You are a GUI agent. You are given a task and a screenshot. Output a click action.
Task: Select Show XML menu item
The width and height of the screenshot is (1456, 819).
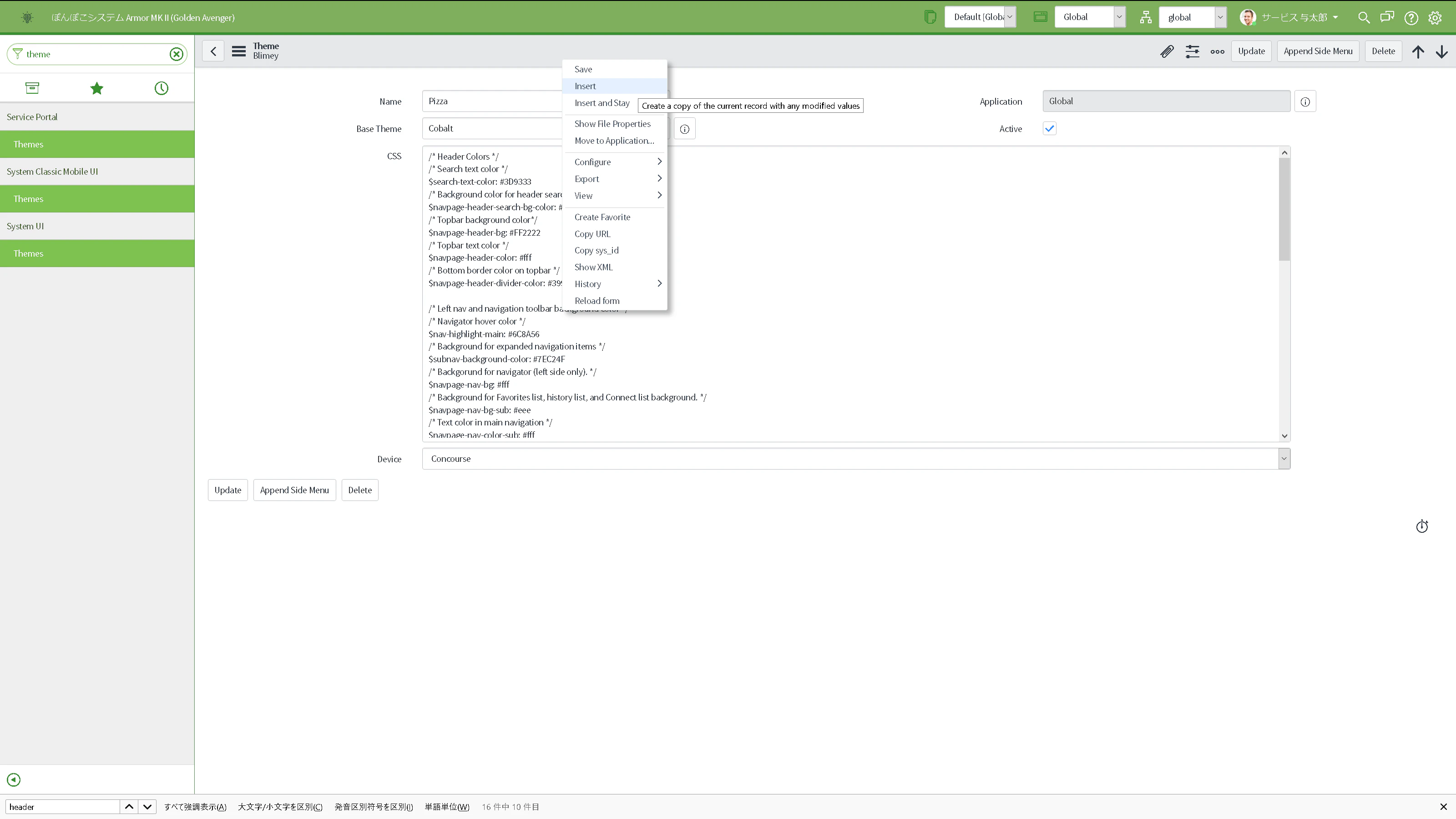(614, 268)
